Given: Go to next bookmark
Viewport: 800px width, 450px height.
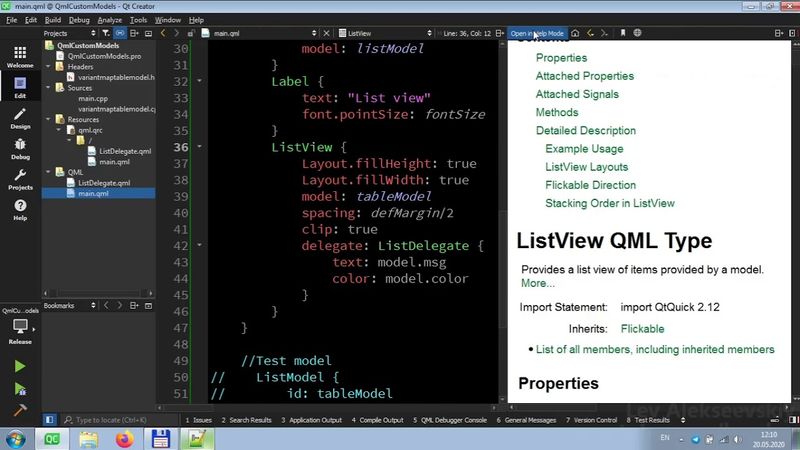Looking at the screenshot, I should [x=120, y=306].
